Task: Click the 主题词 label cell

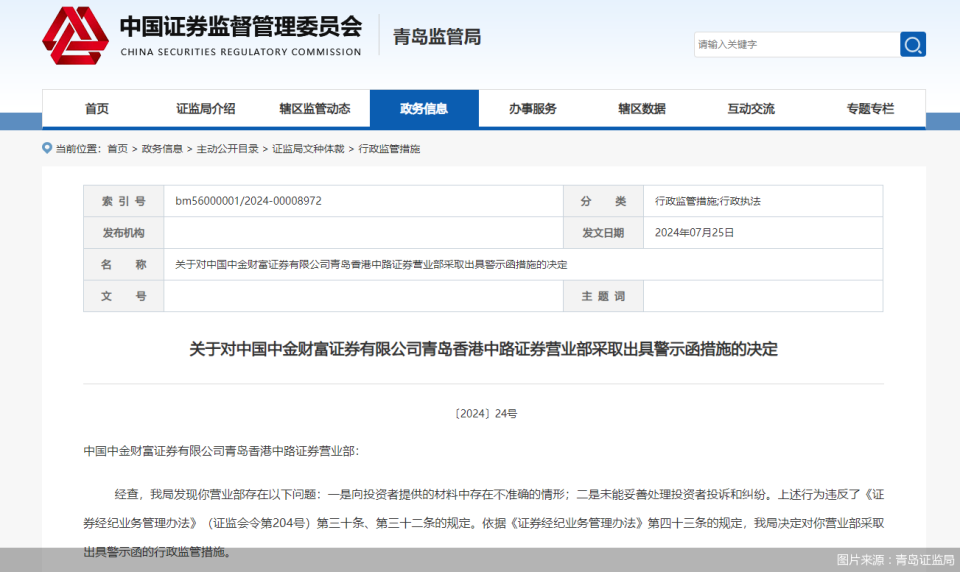Action: coord(603,296)
